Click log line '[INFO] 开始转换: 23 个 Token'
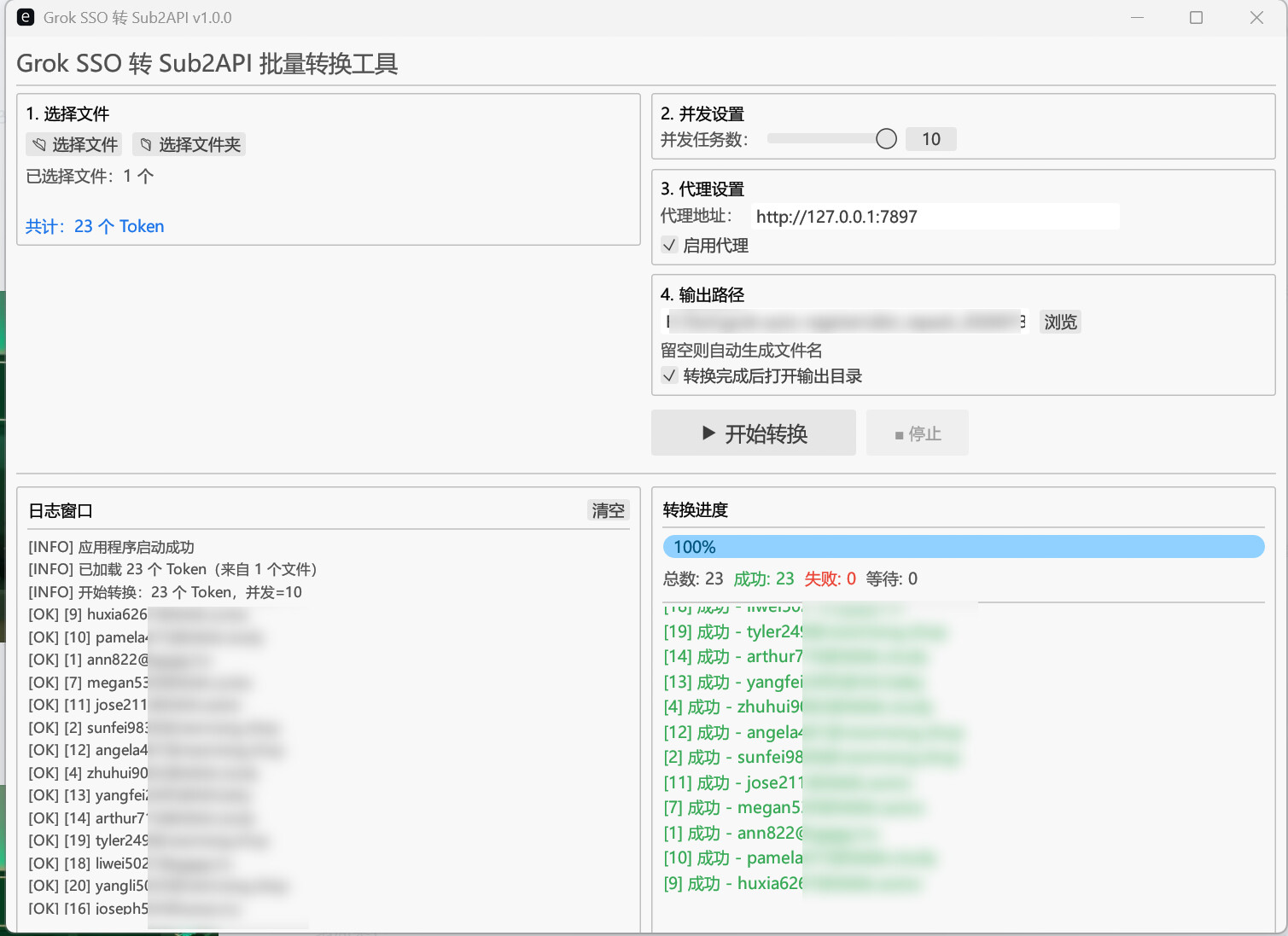1288x936 pixels. [x=166, y=592]
